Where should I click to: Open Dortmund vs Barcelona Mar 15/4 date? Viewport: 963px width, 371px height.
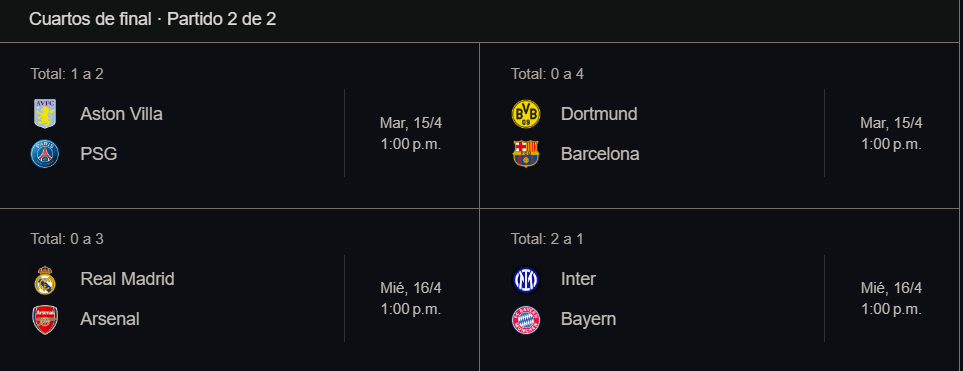coord(891,123)
